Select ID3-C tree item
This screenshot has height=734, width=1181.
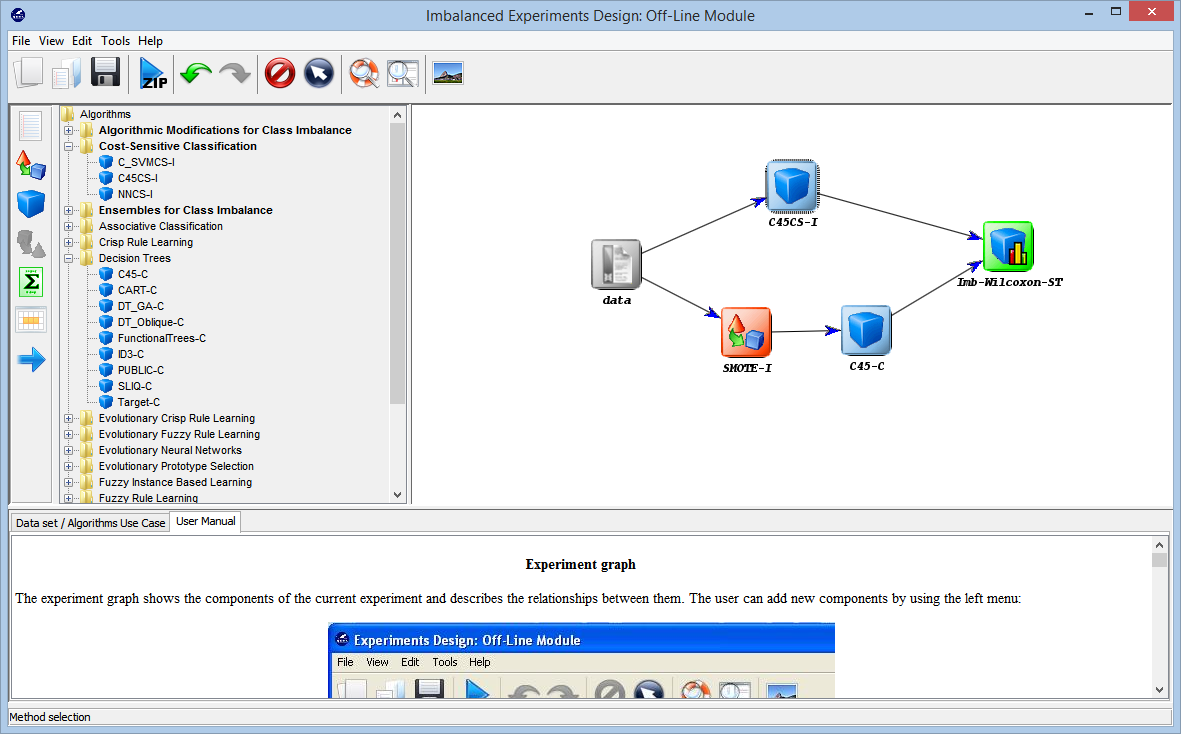pos(130,354)
